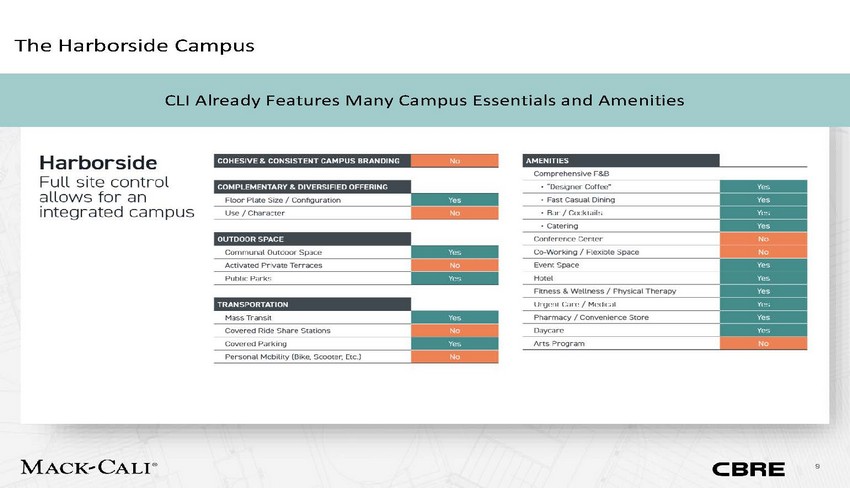Viewport: 850px width, 488px height.
Task: Click the bold Harborside heading
Action: [97, 162]
